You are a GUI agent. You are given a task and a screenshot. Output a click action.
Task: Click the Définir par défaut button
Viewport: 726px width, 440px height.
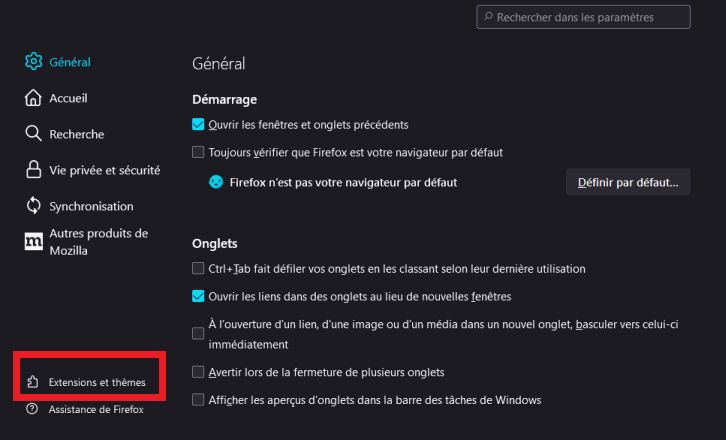628,182
